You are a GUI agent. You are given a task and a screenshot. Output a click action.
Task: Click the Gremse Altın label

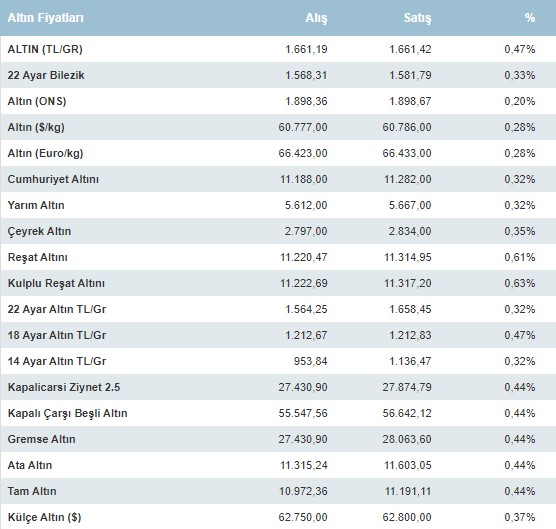click(41, 439)
